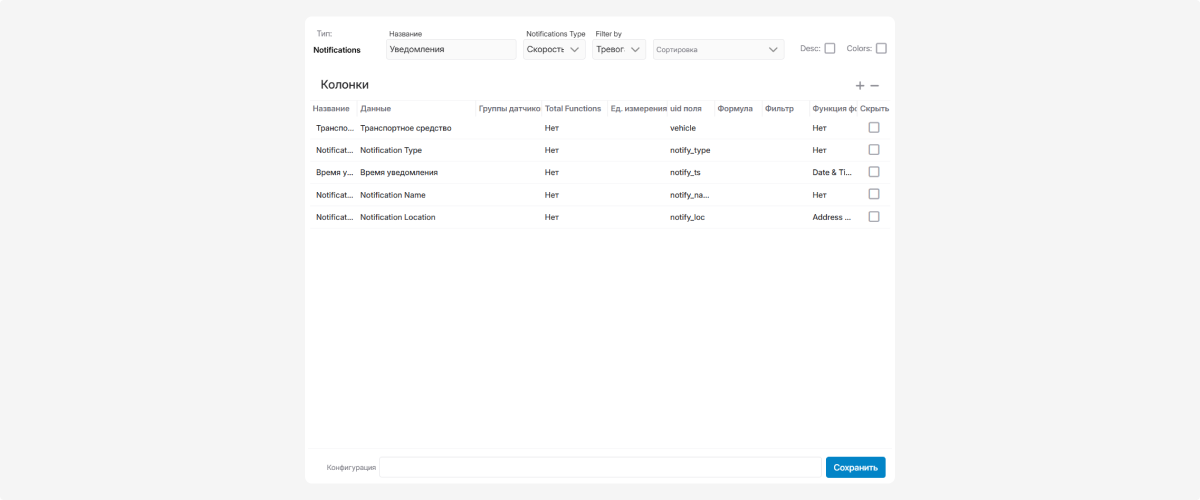Click the Date & Ti... function cell
1200x500 pixels.
(x=832, y=172)
